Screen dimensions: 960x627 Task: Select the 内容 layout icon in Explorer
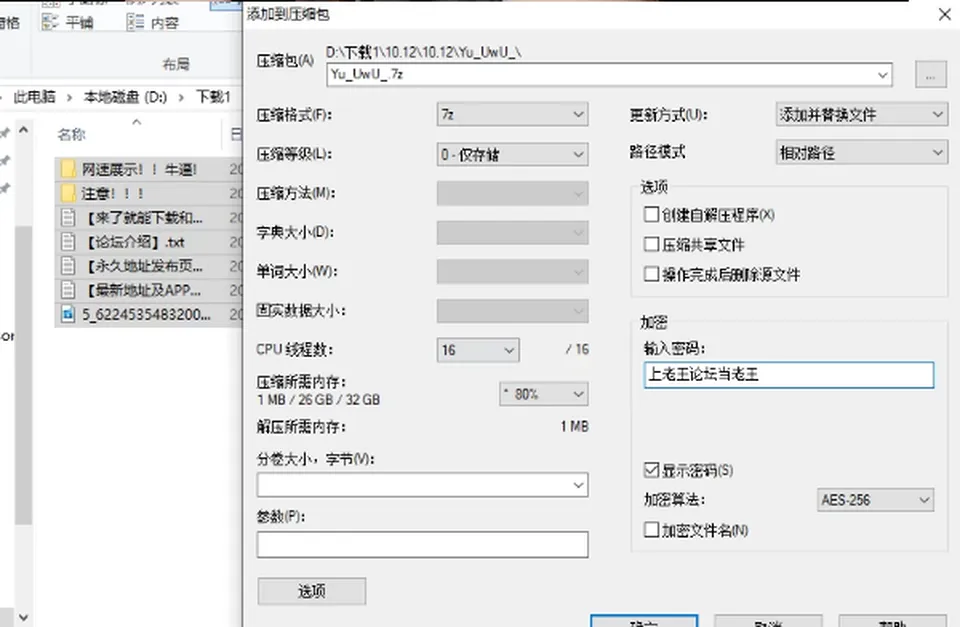click(135, 23)
